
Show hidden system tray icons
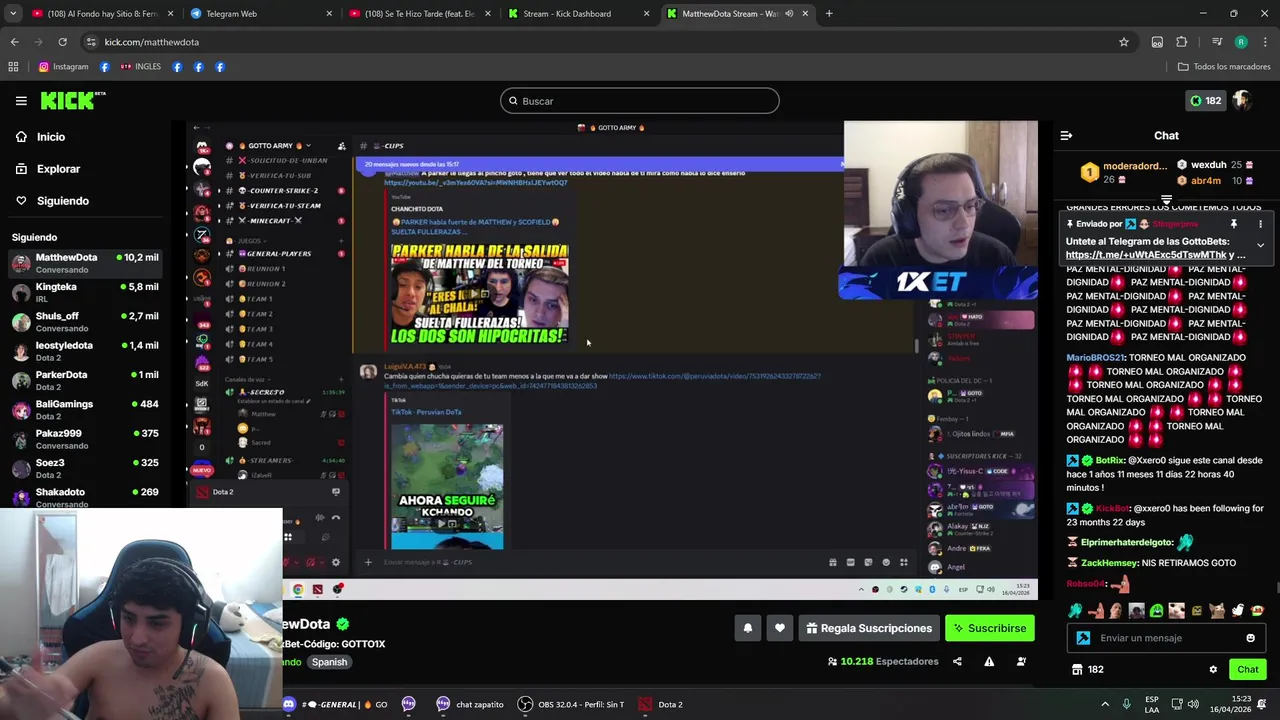coord(1105,704)
